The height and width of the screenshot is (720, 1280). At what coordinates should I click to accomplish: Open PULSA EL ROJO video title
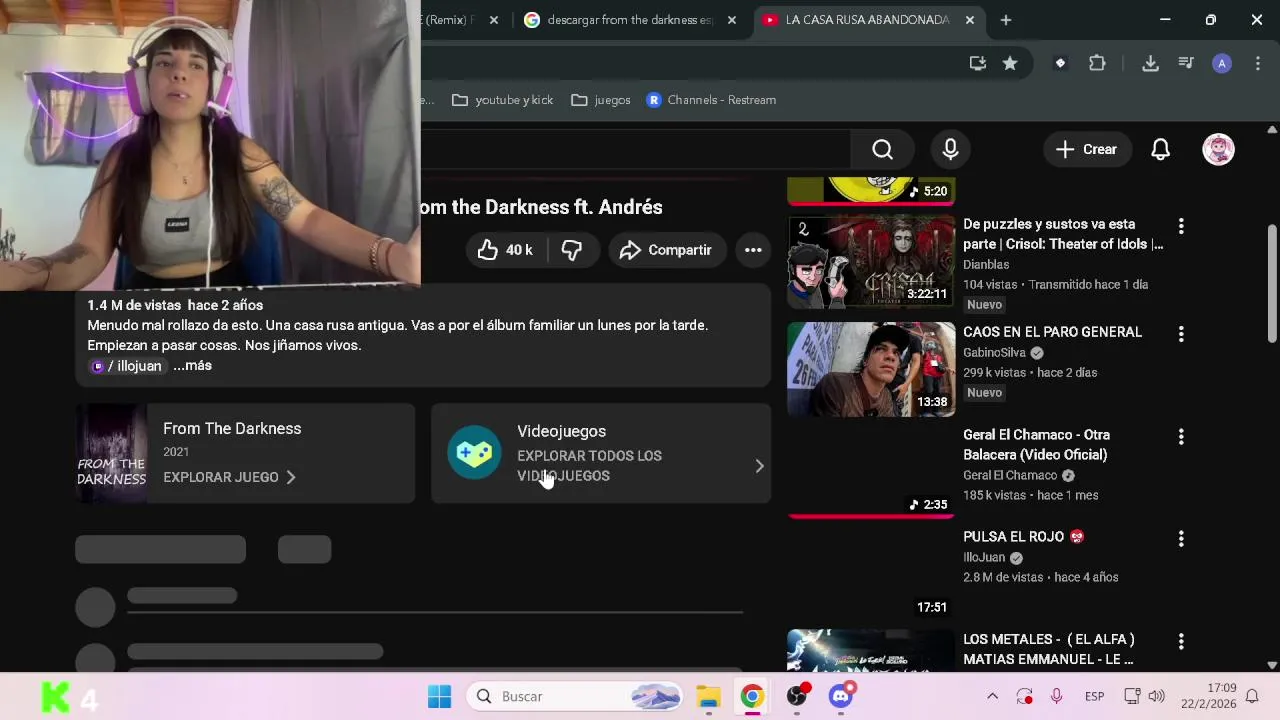pos(1023,537)
